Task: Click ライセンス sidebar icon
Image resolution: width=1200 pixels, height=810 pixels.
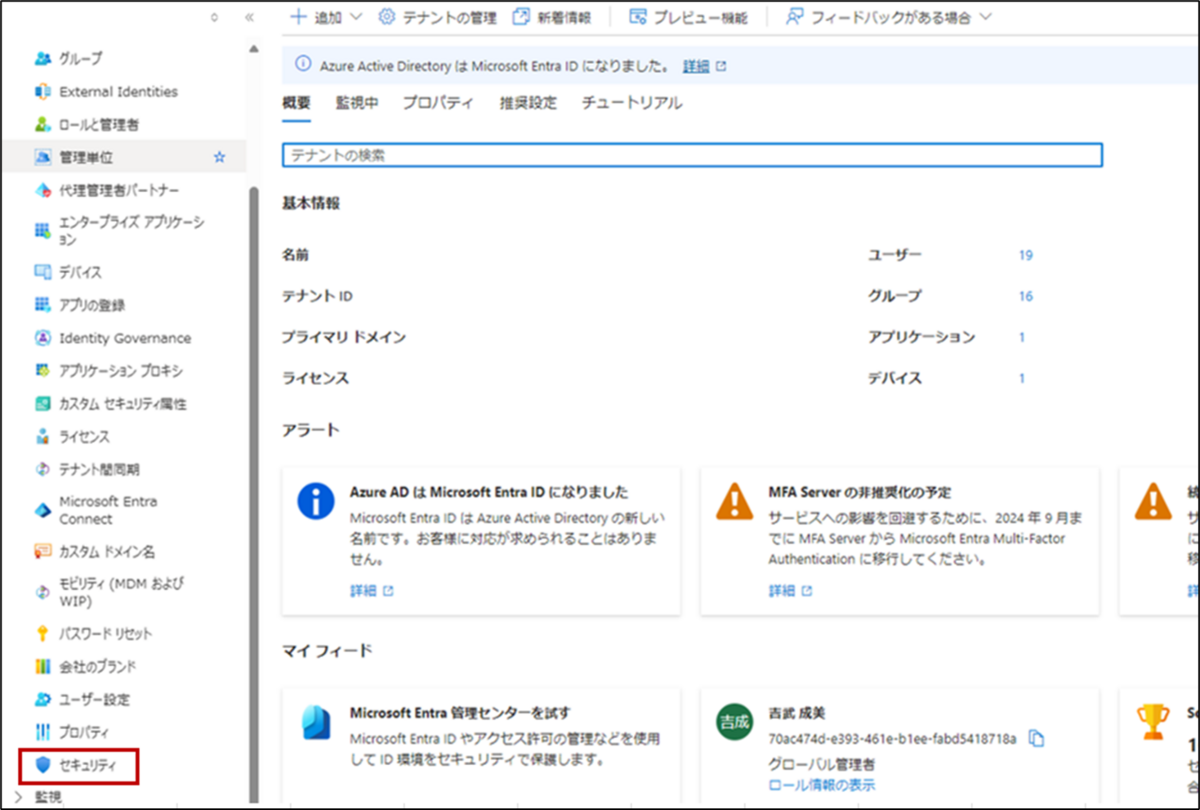Action: [x=42, y=437]
